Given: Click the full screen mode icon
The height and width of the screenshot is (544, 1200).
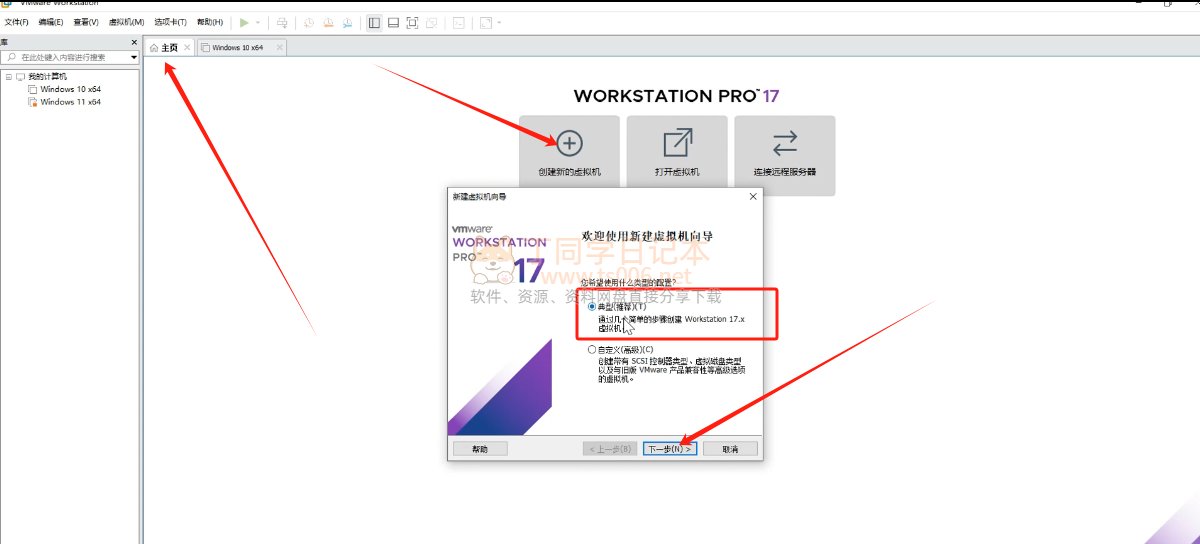Looking at the screenshot, I should point(412,22).
